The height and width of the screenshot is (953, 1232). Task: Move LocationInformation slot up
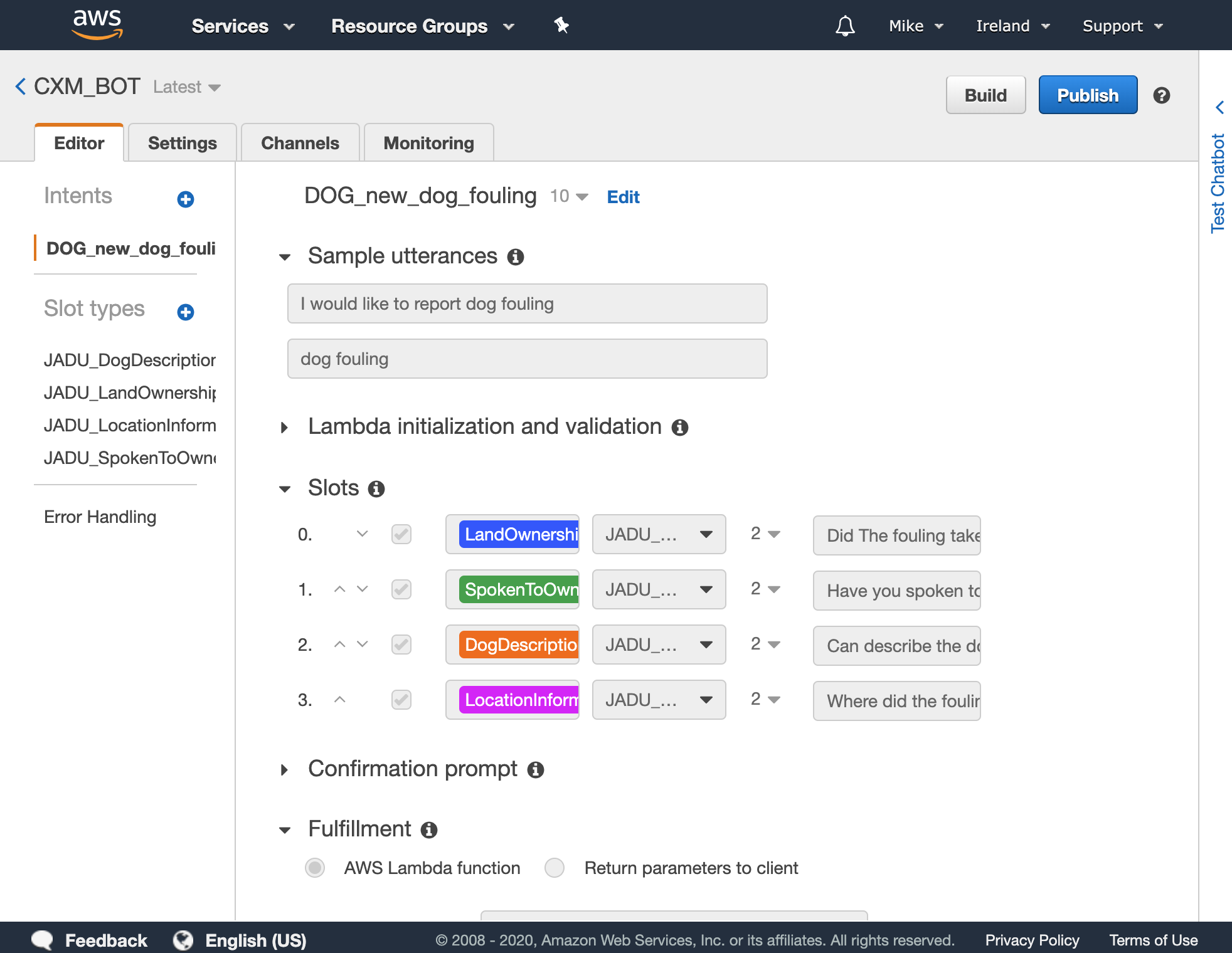pos(339,699)
